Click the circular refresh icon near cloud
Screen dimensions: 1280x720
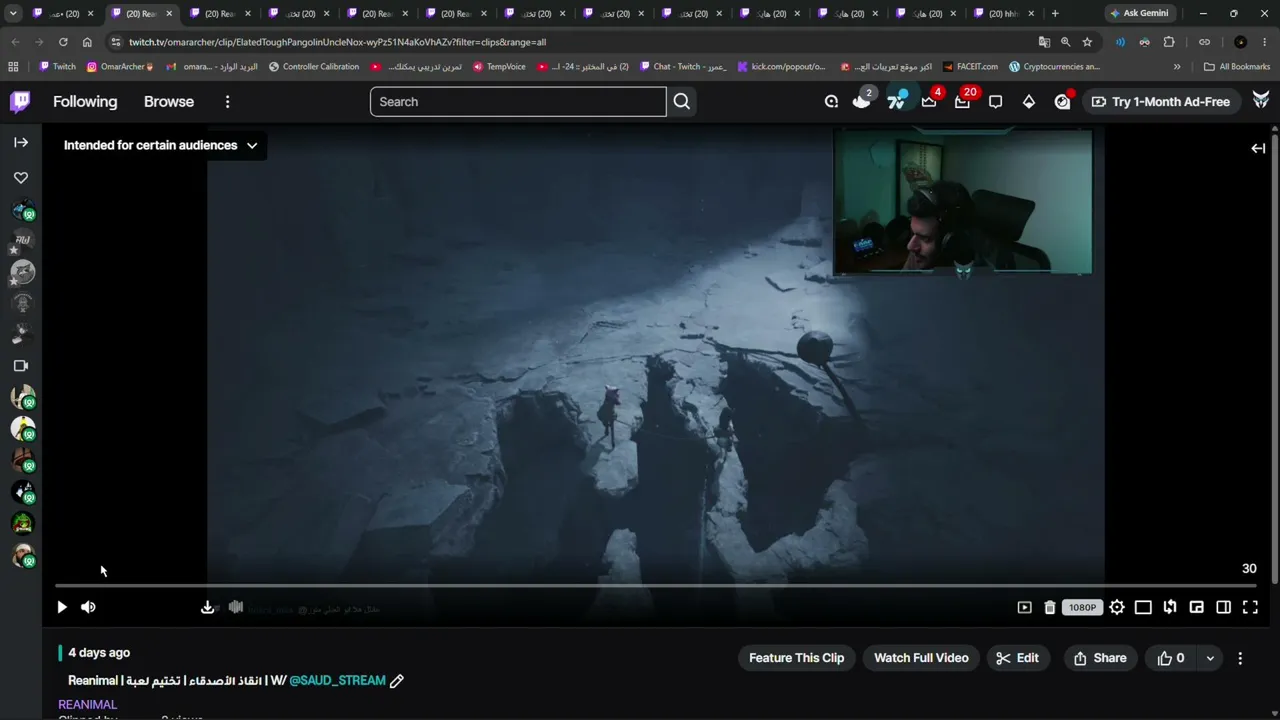[831, 102]
